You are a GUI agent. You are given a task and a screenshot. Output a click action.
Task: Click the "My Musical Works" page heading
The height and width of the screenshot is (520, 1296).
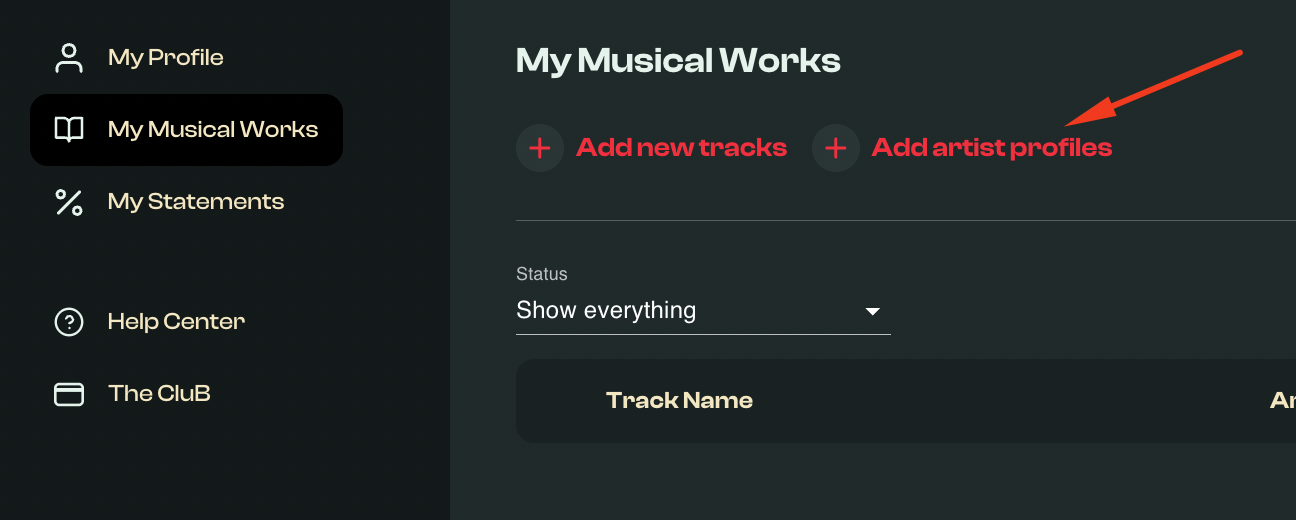pyautogui.click(x=678, y=61)
